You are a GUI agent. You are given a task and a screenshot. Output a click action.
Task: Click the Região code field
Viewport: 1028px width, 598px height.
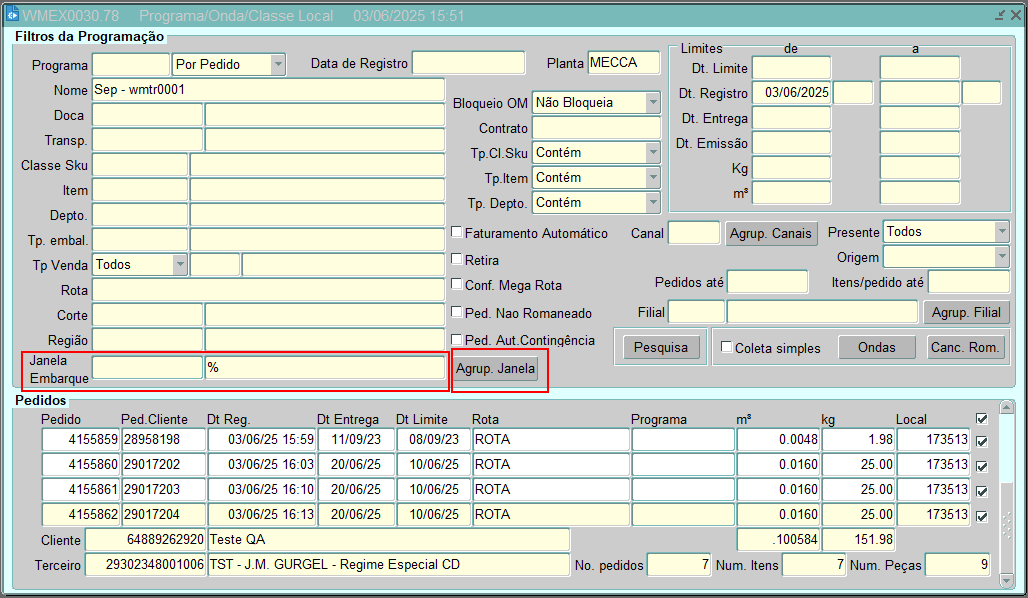click(x=148, y=340)
